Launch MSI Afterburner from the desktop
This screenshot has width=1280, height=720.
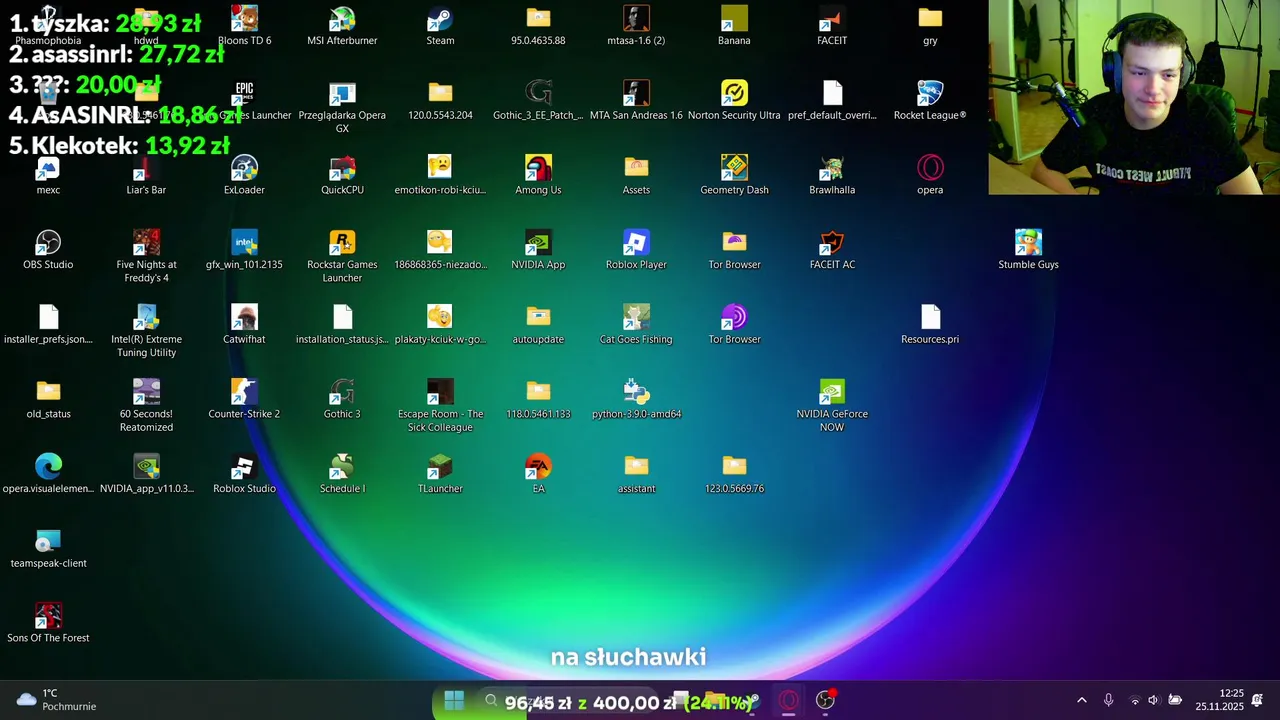click(342, 26)
